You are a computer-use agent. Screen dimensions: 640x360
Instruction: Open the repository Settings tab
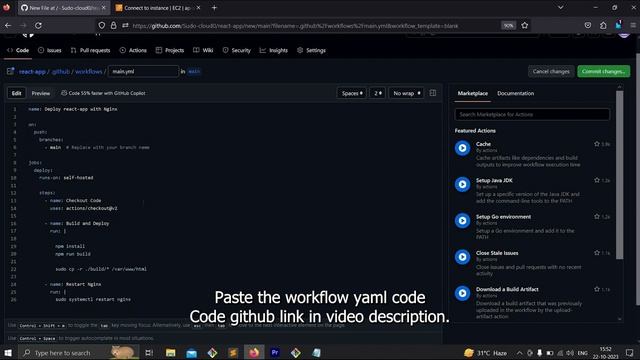[311, 50]
